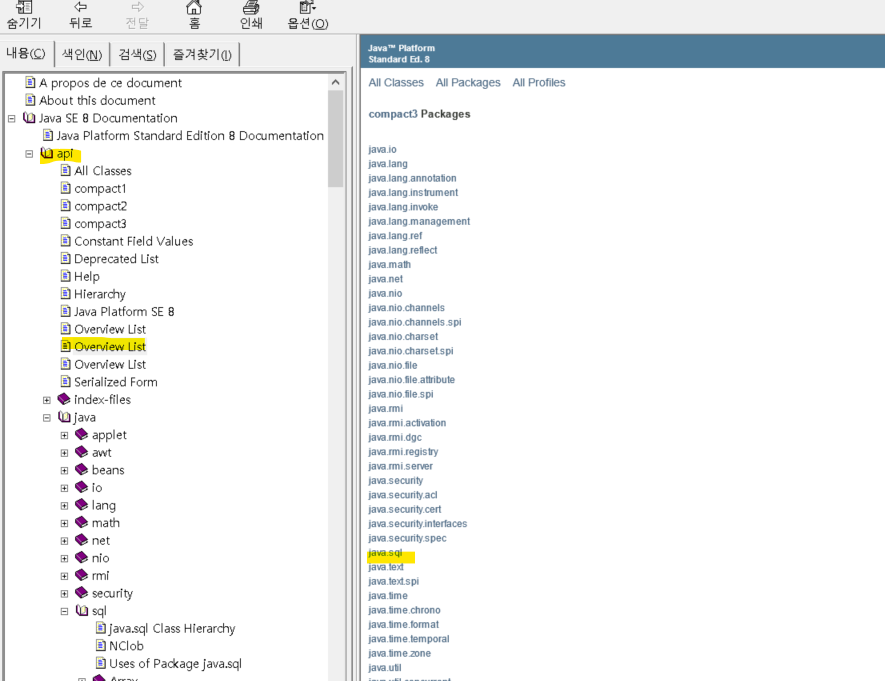Click the closed book icon for net

(x=82, y=539)
